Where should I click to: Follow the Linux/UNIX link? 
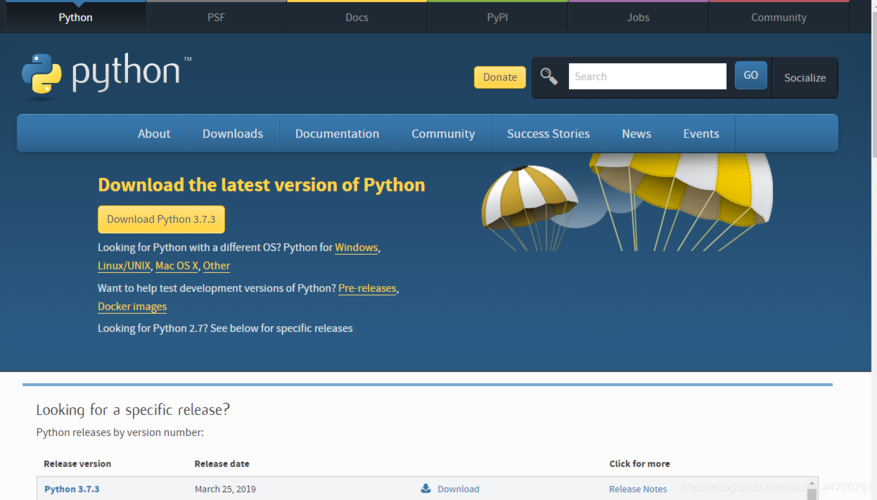pyautogui.click(x=124, y=266)
